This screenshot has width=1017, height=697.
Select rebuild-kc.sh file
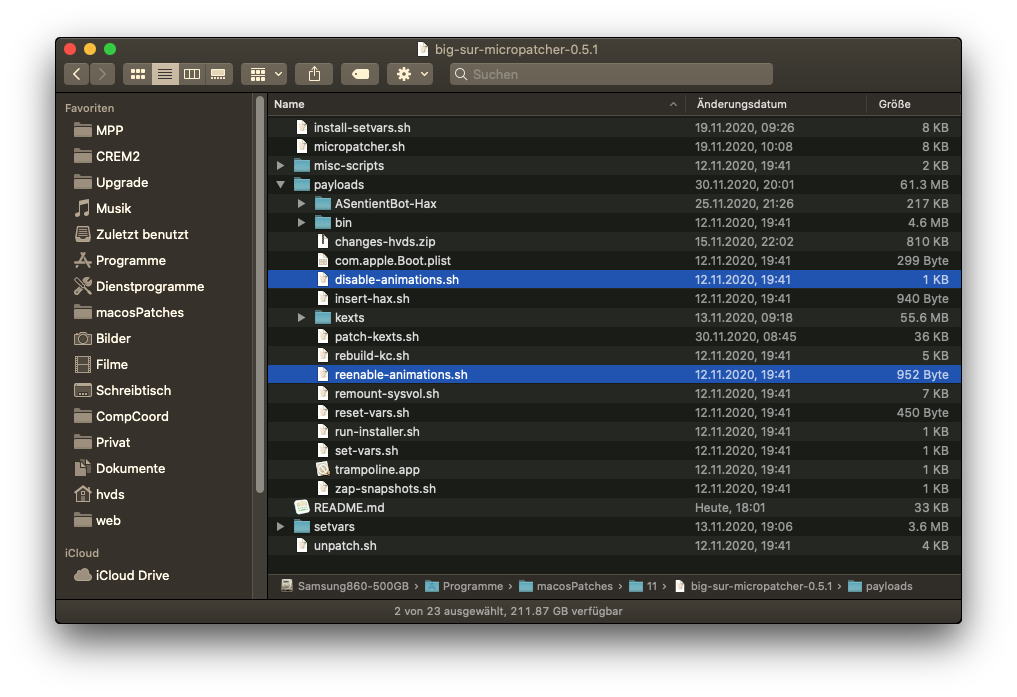(x=614, y=355)
